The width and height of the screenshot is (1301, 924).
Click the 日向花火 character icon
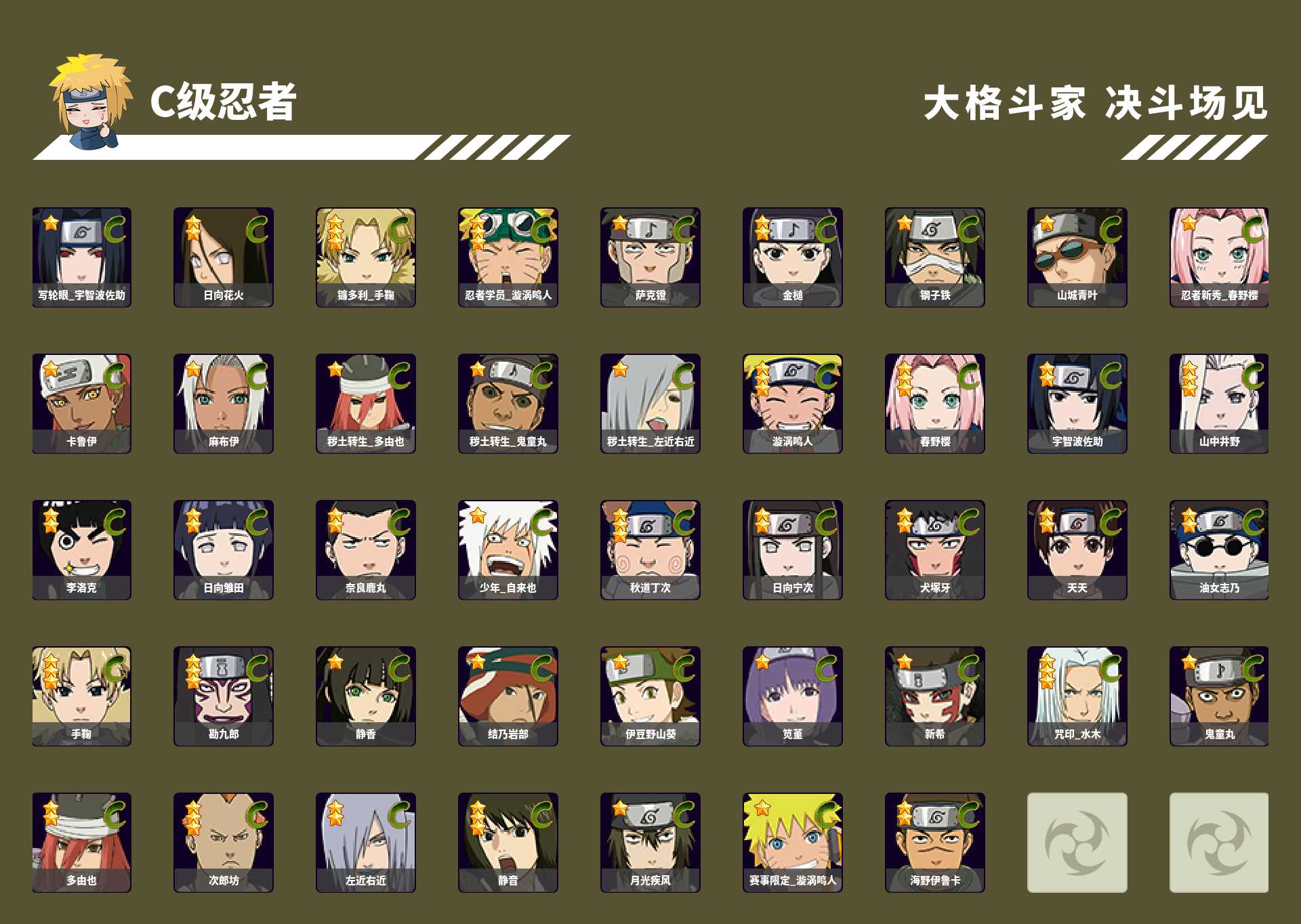224,257
